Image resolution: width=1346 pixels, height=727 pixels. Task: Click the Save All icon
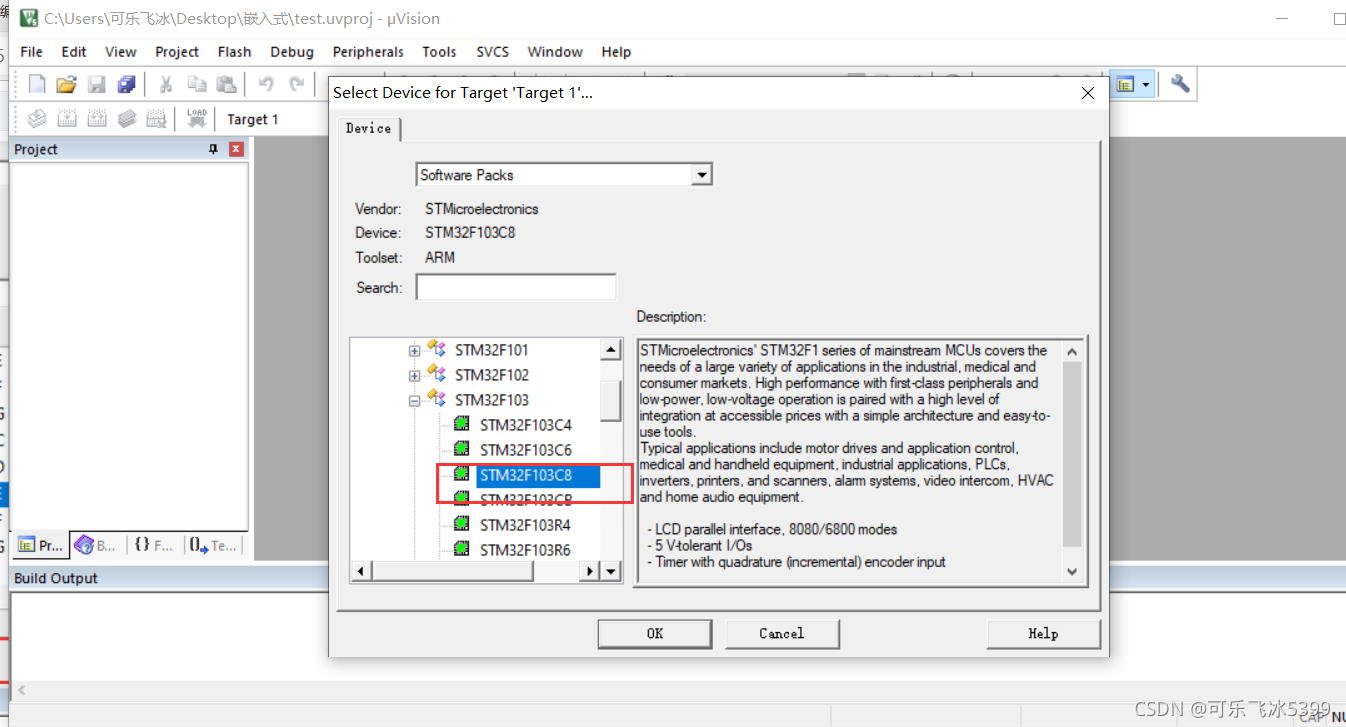tap(126, 85)
